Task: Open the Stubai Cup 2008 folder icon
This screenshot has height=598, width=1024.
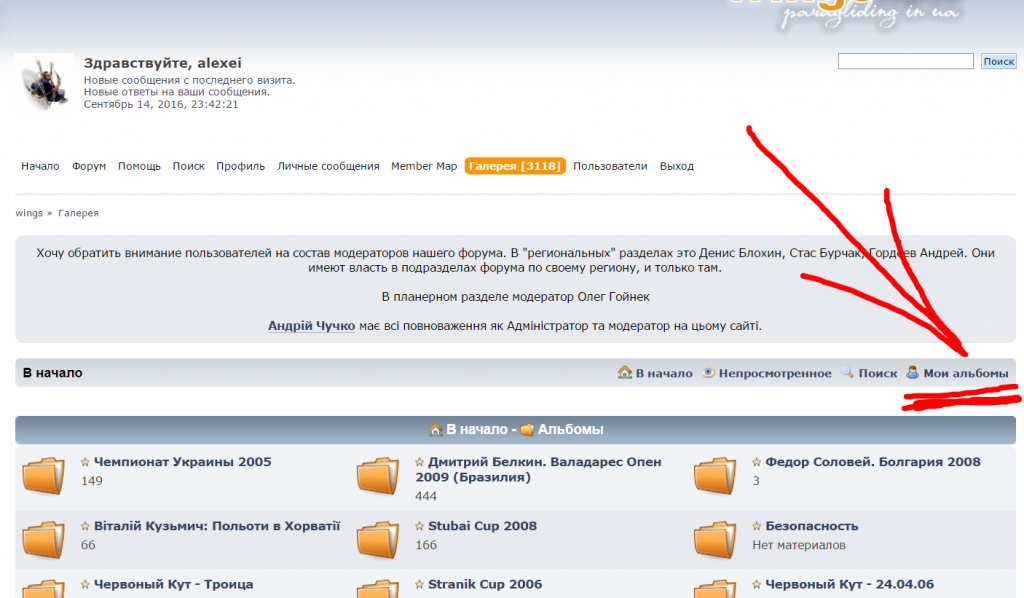Action: coord(379,539)
